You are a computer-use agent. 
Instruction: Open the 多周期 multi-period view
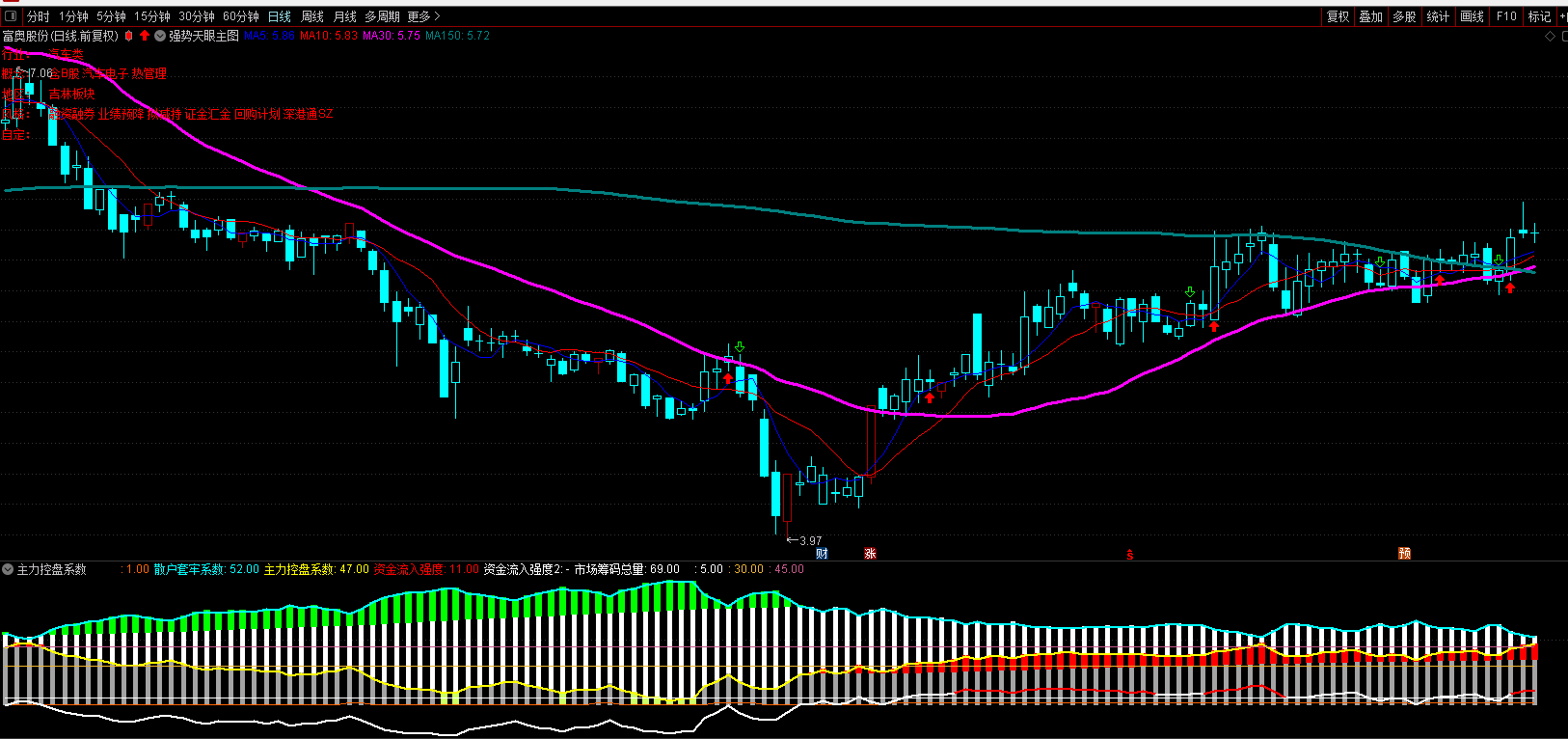click(x=382, y=16)
